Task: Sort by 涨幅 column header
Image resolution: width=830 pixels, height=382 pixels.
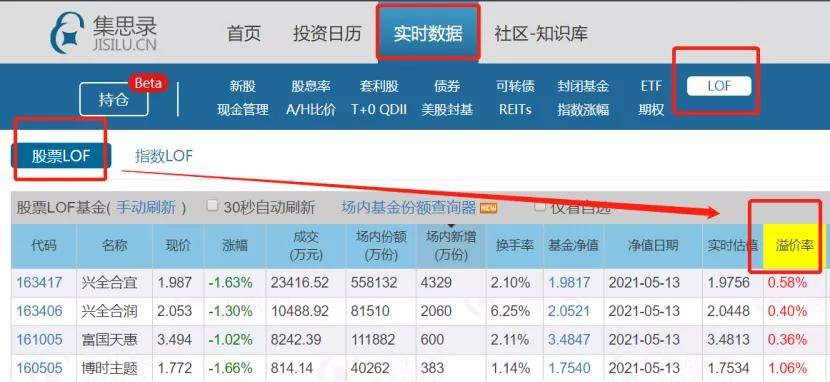Action: (x=235, y=246)
